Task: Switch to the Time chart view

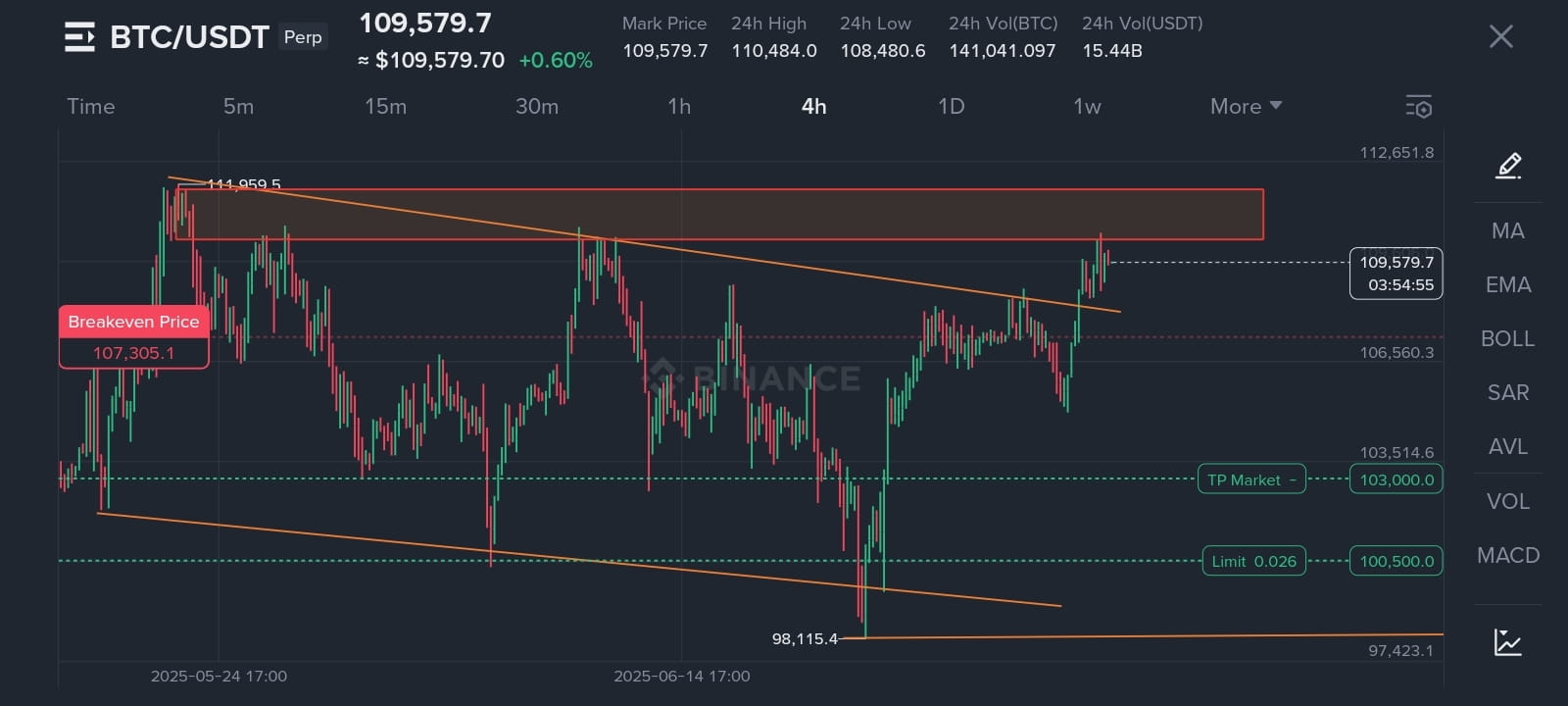Action: click(91, 106)
